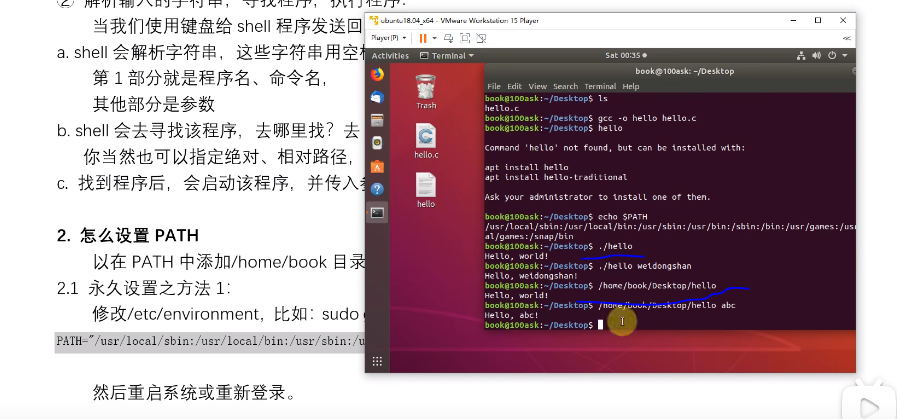The width and height of the screenshot is (897, 419).
Task: Click the volume icon in the Ubuntu top bar
Action: 816,56
